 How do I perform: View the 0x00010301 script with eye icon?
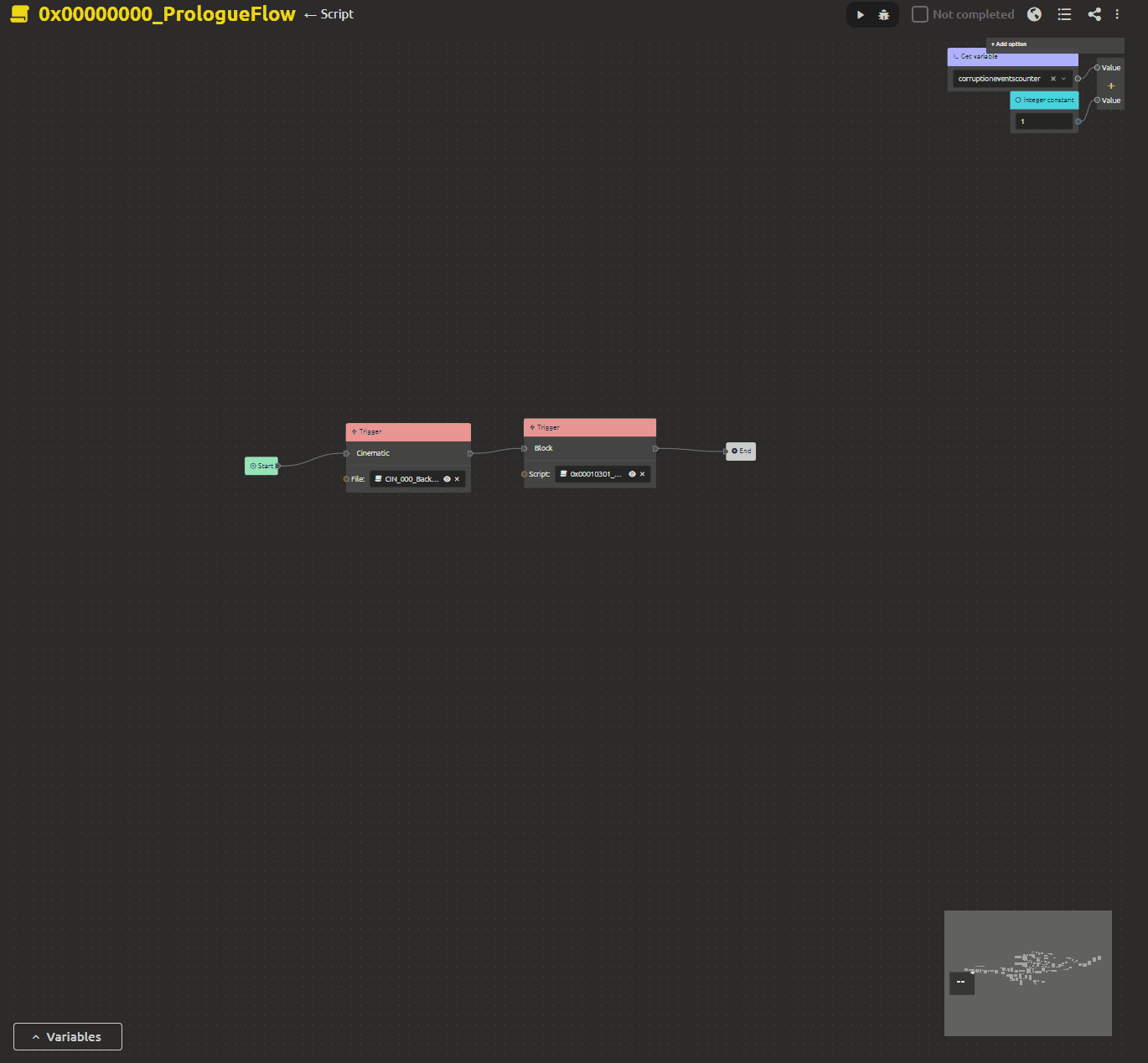pyautogui.click(x=632, y=474)
